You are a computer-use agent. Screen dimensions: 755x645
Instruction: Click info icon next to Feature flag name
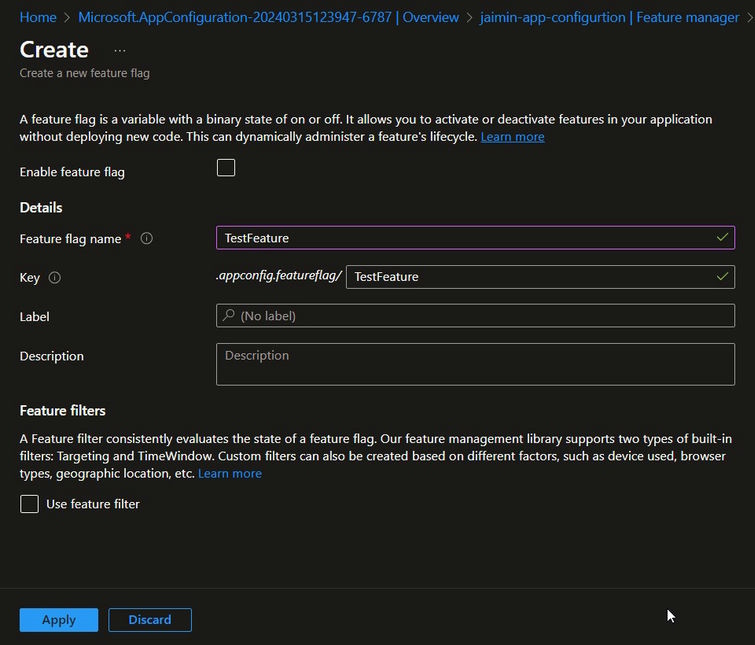click(147, 239)
